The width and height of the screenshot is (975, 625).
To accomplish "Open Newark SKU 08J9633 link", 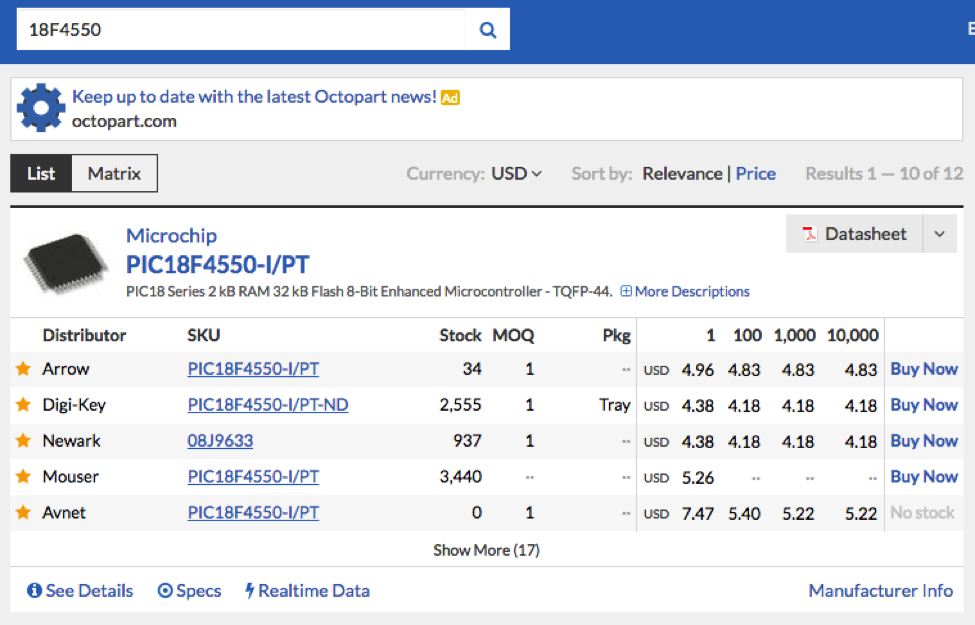I will (220, 441).
